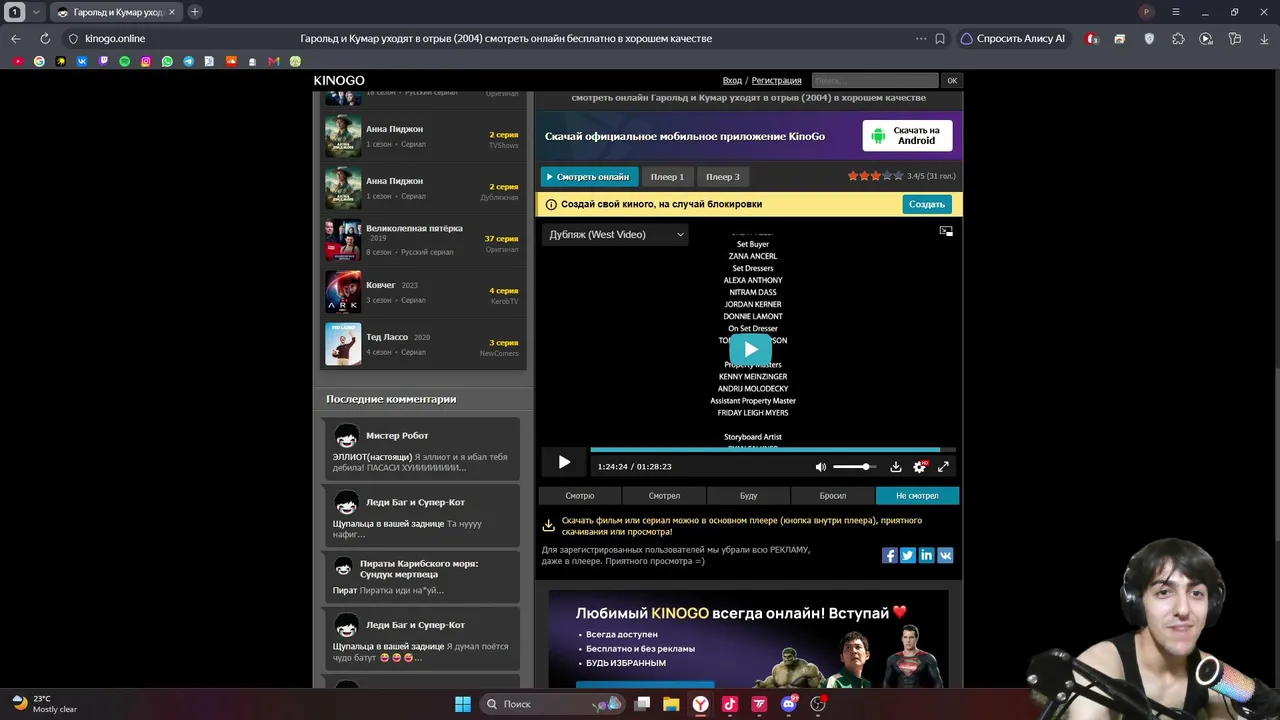Image resolution: width=1280 pixels, height=720 pixels.
Task: Click Скачать на Android button
Action: pyautogui.click(x=907, y=136)
